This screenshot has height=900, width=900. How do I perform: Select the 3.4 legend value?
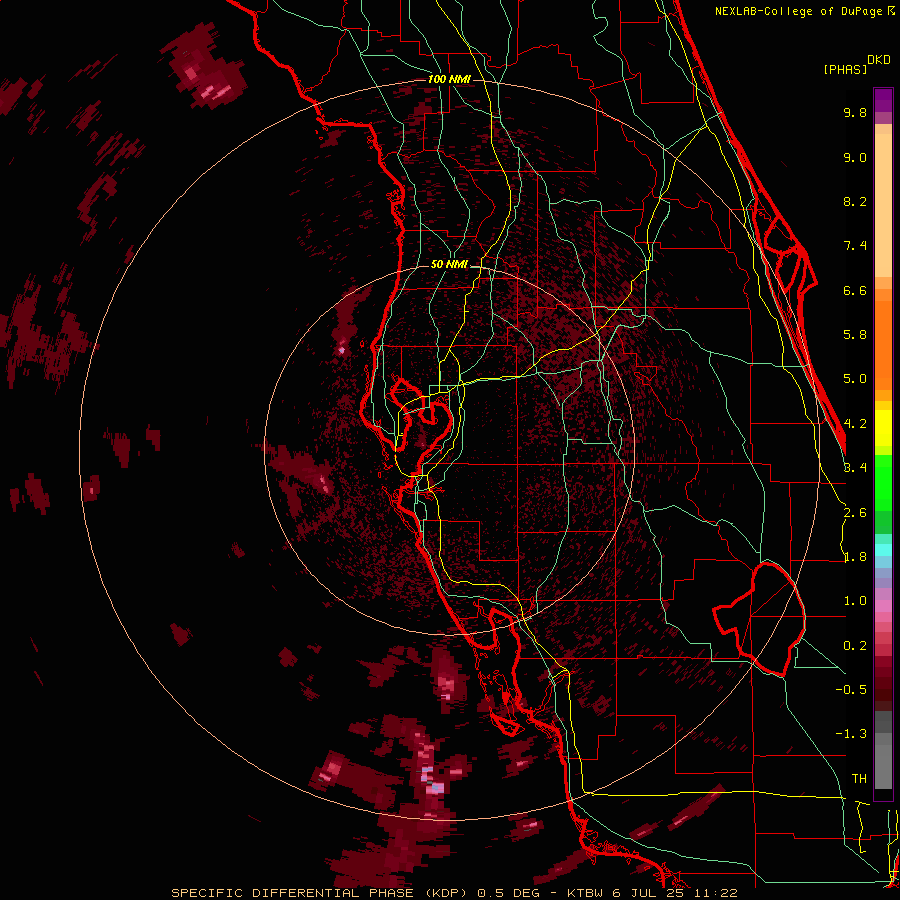coord(855,468)
